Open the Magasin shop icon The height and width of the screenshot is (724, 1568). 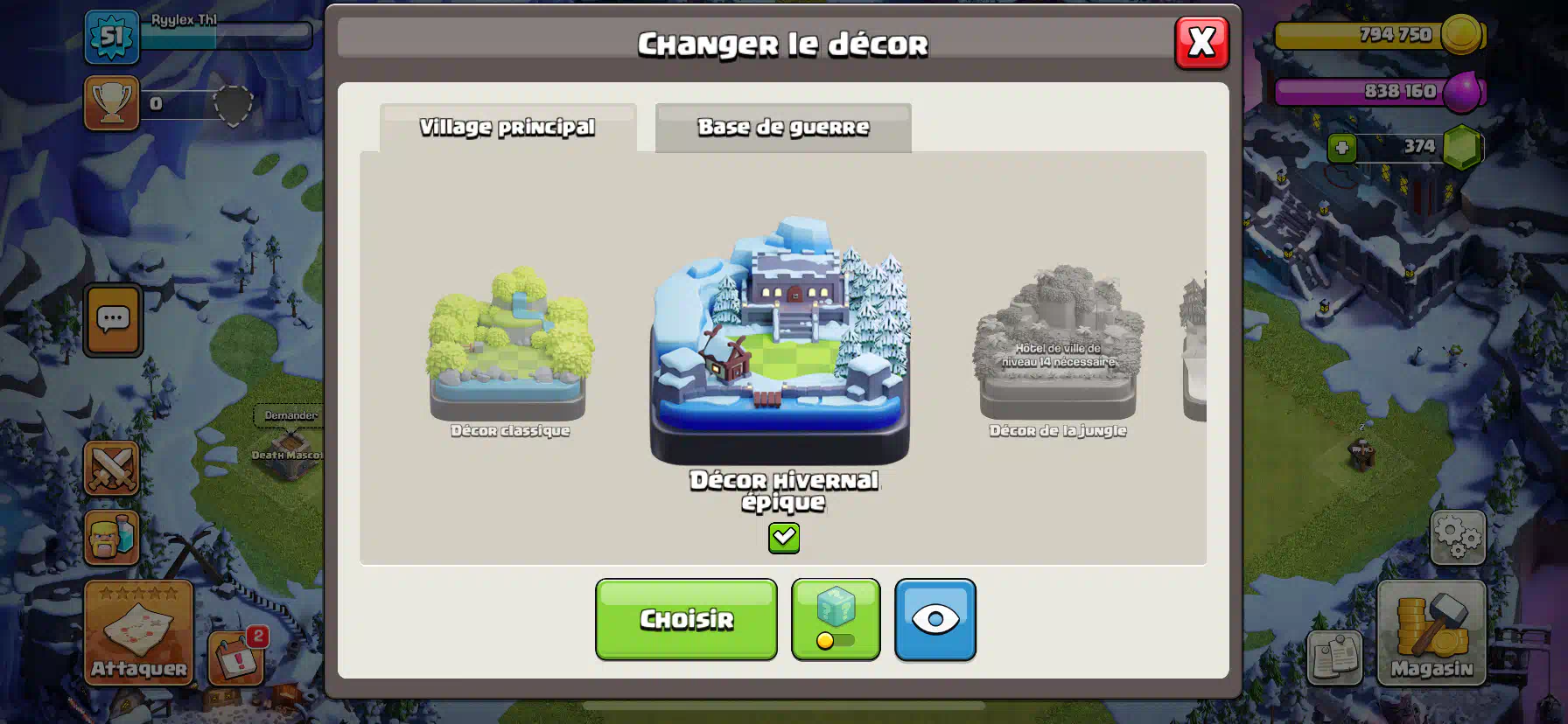[x=1431, y=632]
